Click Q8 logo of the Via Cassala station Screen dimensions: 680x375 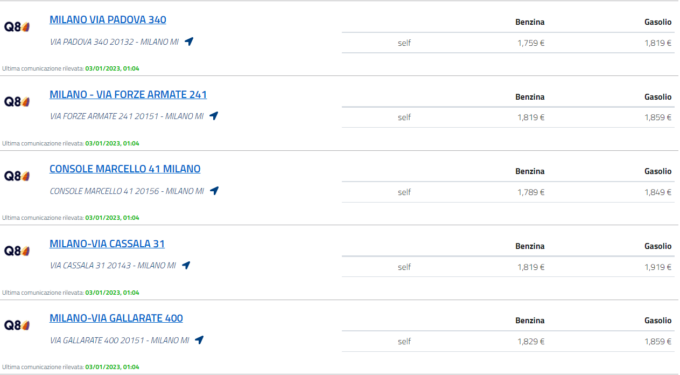[x=16, y=251]
